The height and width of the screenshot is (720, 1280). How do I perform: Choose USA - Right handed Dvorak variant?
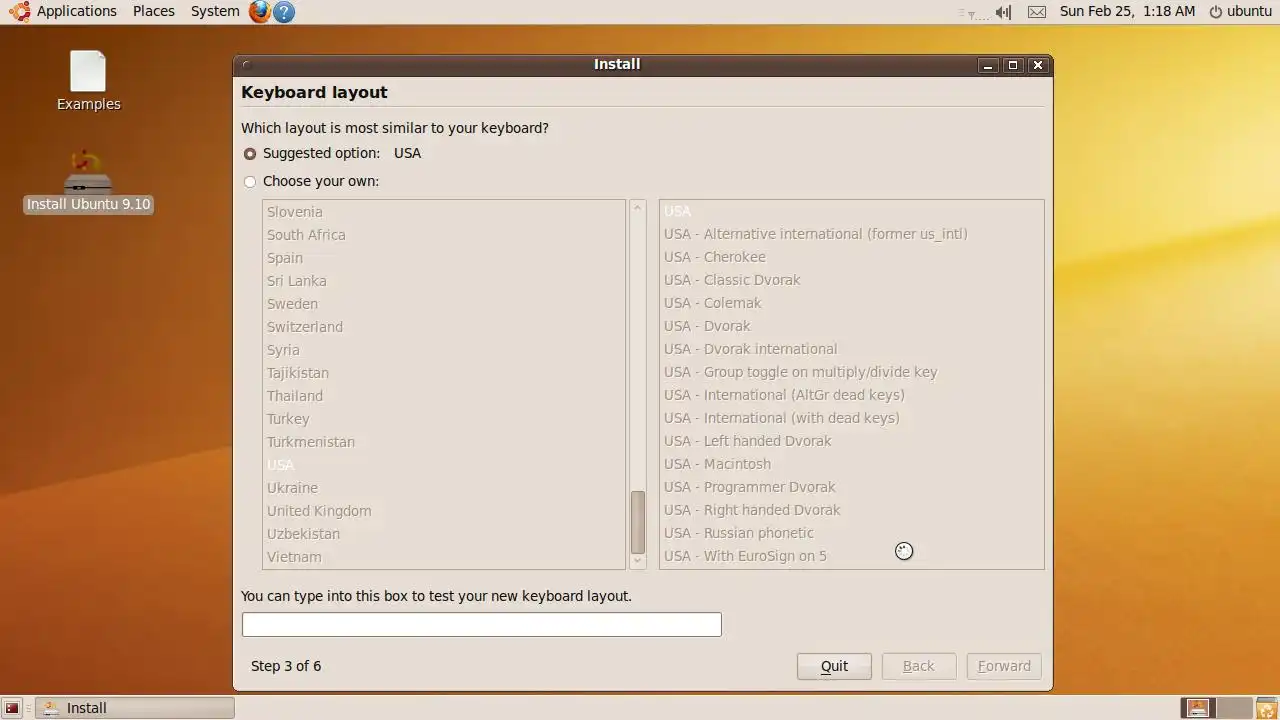click(x=852, y=510)
